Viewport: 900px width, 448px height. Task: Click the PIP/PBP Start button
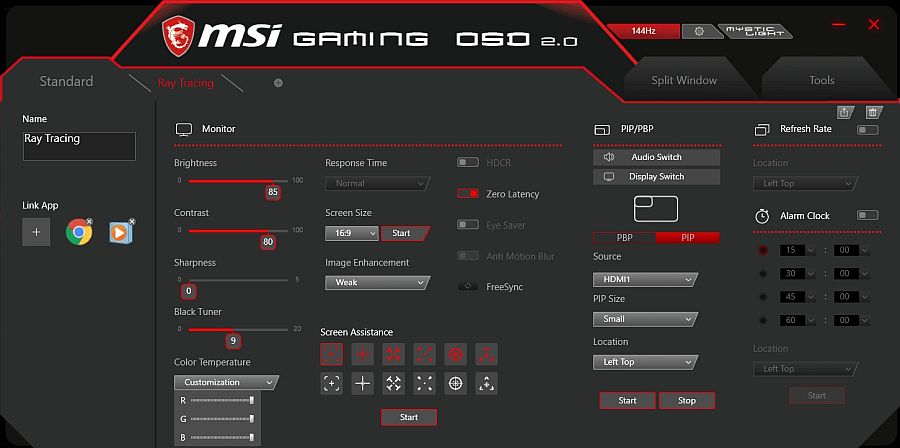pyautogui.click(x=627, y=400)
